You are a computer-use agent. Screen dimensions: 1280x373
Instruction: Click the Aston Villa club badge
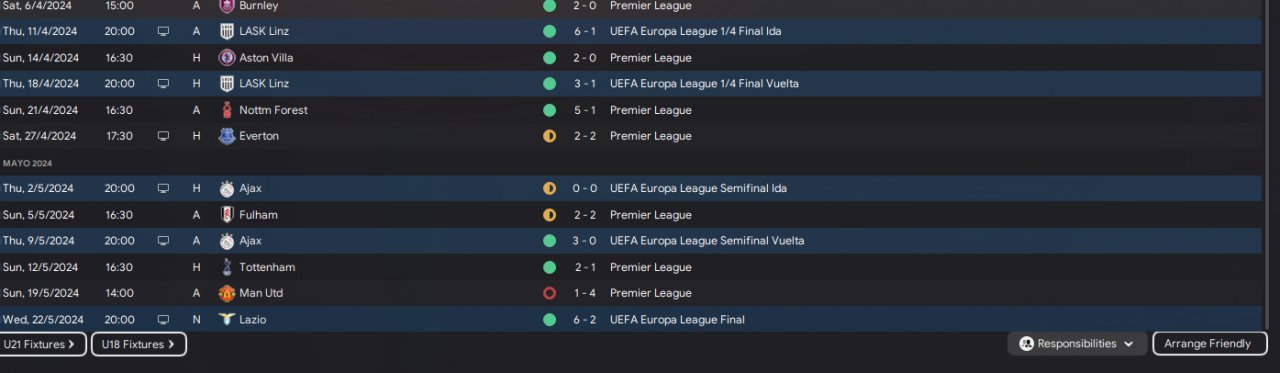pos(227,58)
